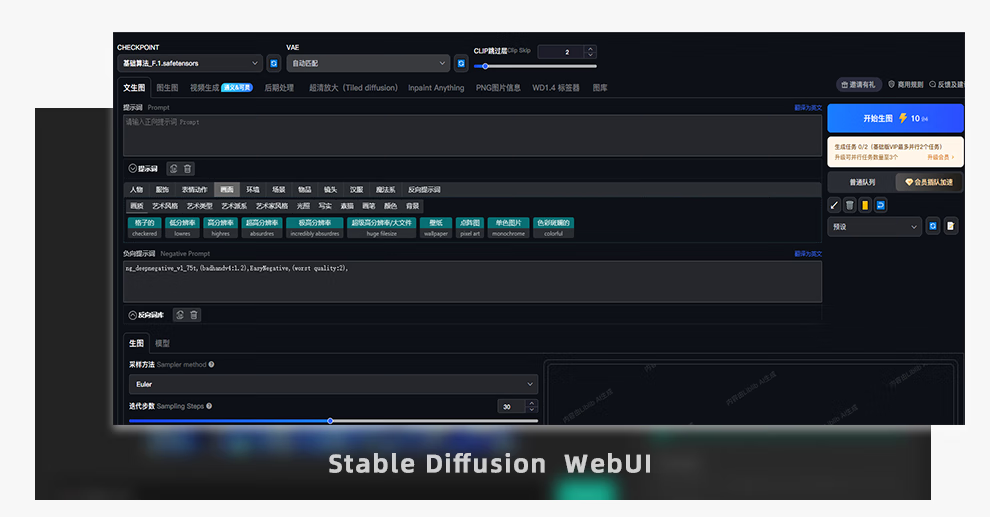
Task: Click the Negative Prompt text box
Action: [472, 282]
